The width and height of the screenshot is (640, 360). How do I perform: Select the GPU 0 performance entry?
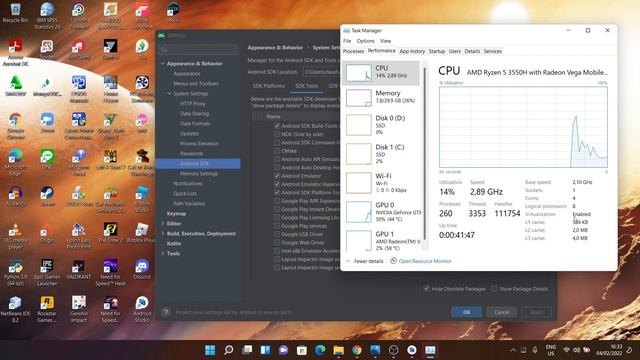pos(381,212)
